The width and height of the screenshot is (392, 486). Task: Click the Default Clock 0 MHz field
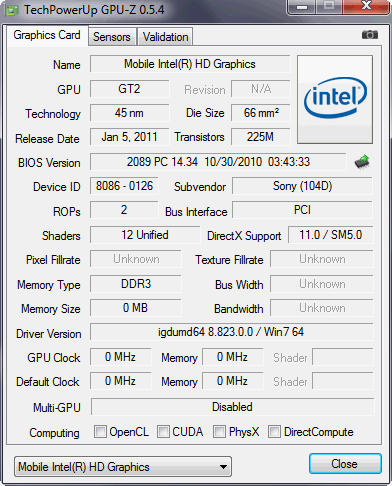[x=120, y=381]
